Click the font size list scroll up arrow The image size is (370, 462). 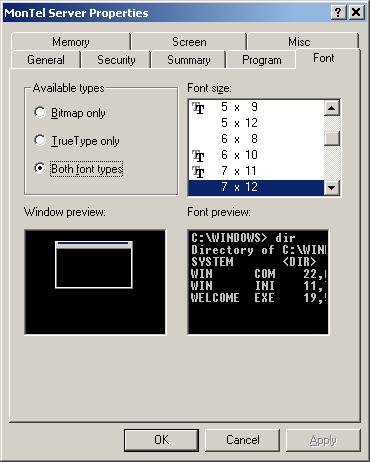pyautogui.click(x=332, y=108)
